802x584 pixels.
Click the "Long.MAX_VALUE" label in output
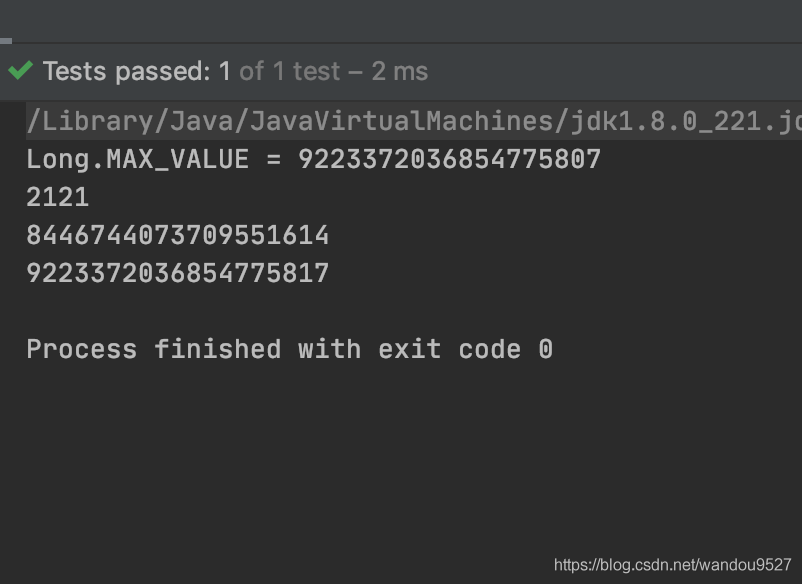tap(137, 159)
